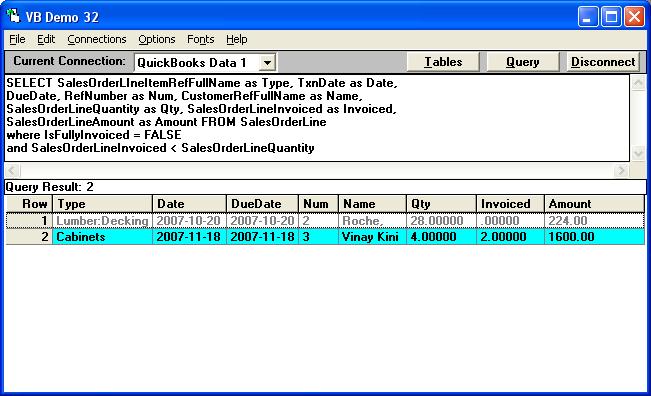This screenshot has height=396, width=651.
Task: Click the Date column header
Action: [x=189, y=204]
